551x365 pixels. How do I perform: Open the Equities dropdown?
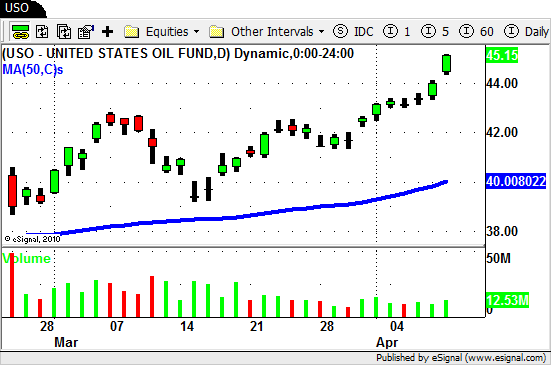162,32
